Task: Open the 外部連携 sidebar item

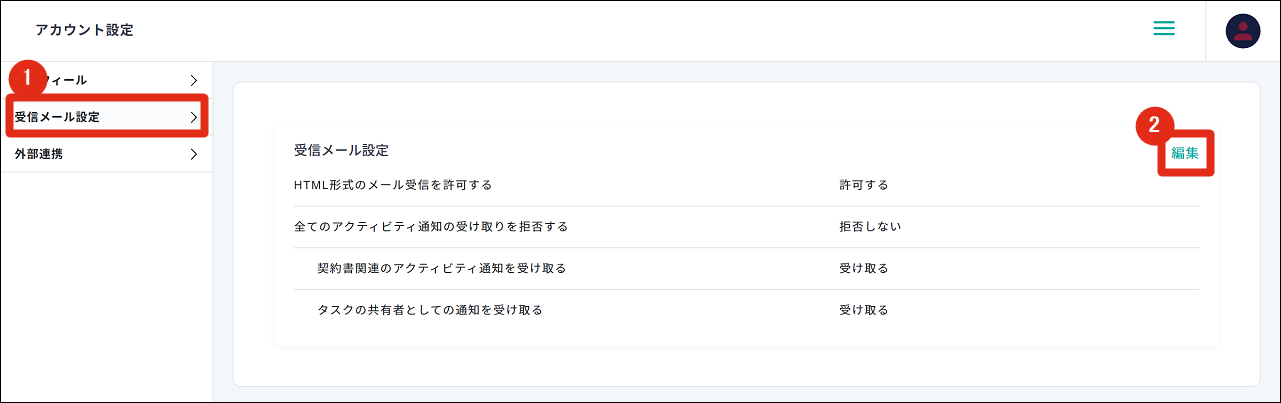Action: tap(39, 154)
